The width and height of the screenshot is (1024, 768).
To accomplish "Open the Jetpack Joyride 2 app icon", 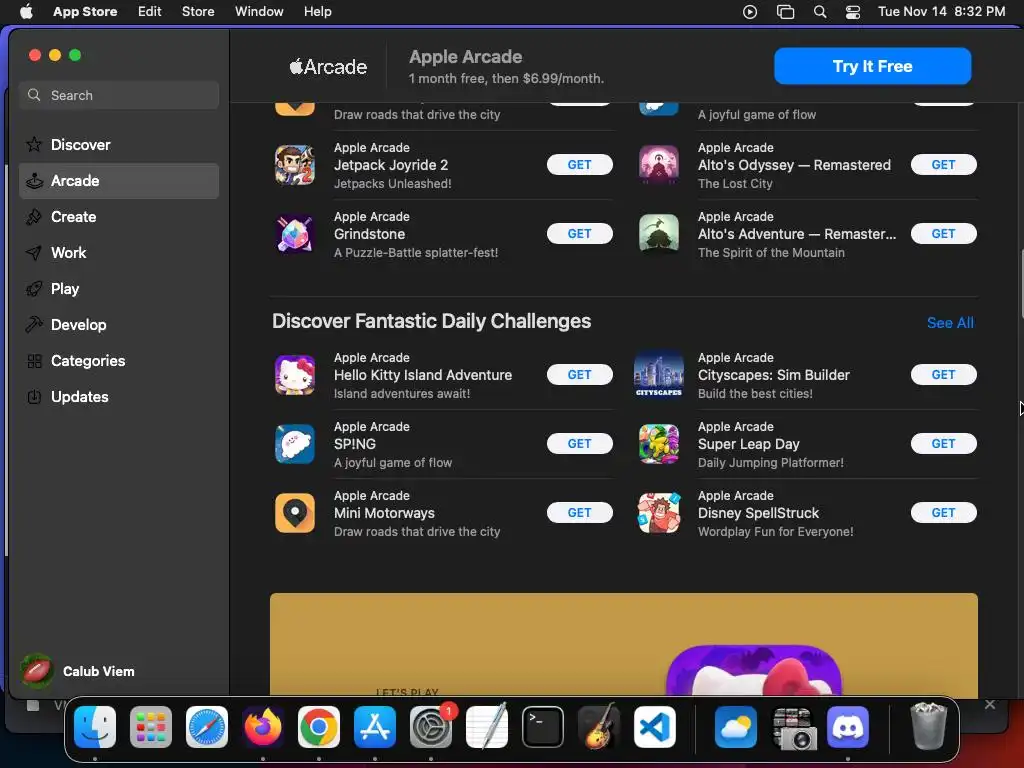I will tap(295, 165).
